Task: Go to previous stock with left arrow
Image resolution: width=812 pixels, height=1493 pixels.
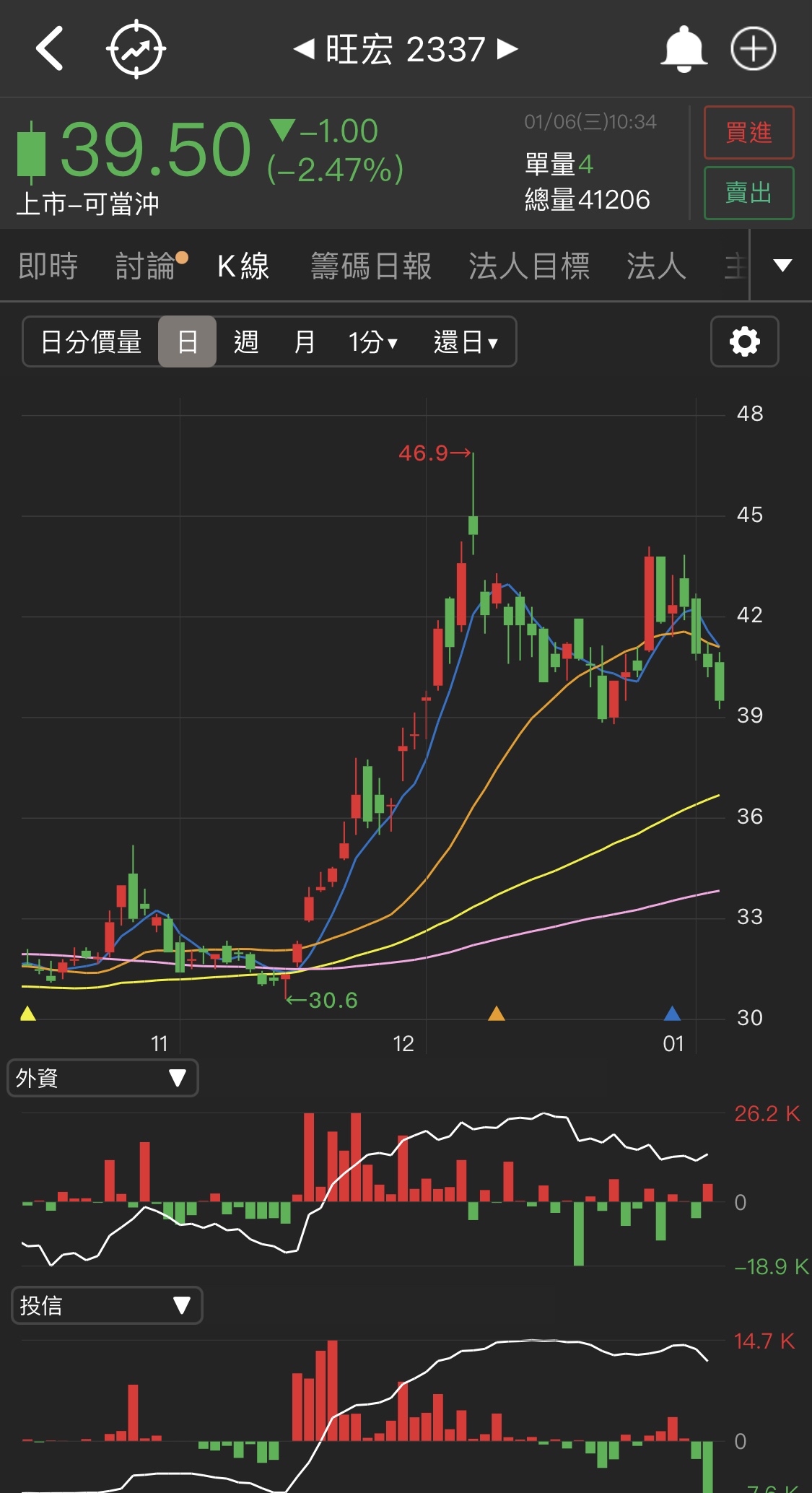Action: click(304, 49)
